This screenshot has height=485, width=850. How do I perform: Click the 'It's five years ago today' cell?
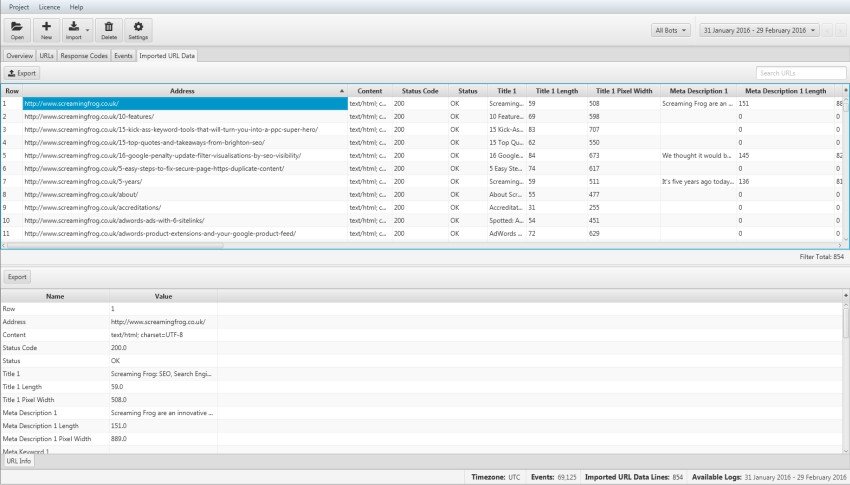(698, 182)
